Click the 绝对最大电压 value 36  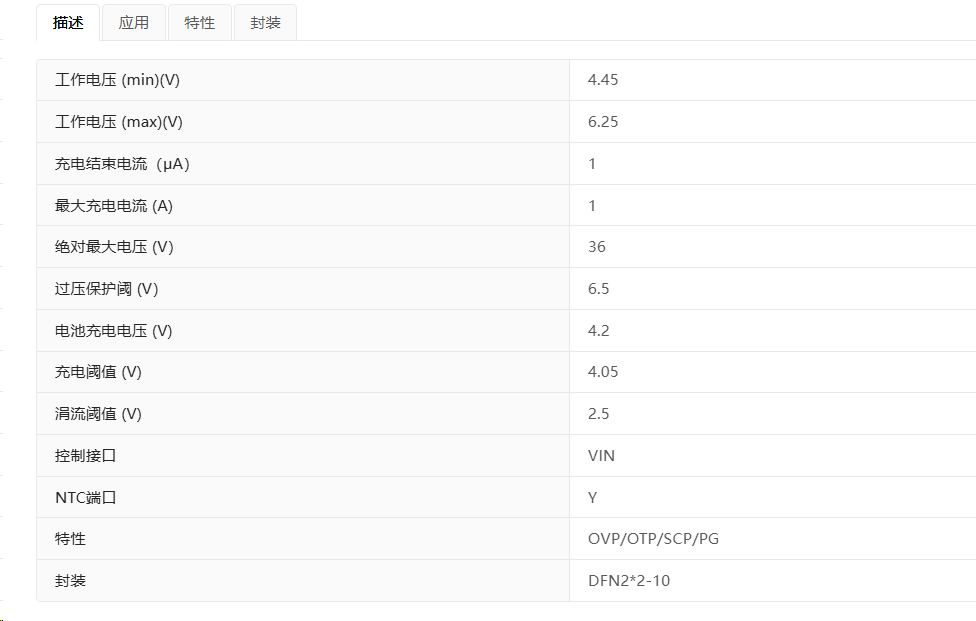[x=597, y=247]
